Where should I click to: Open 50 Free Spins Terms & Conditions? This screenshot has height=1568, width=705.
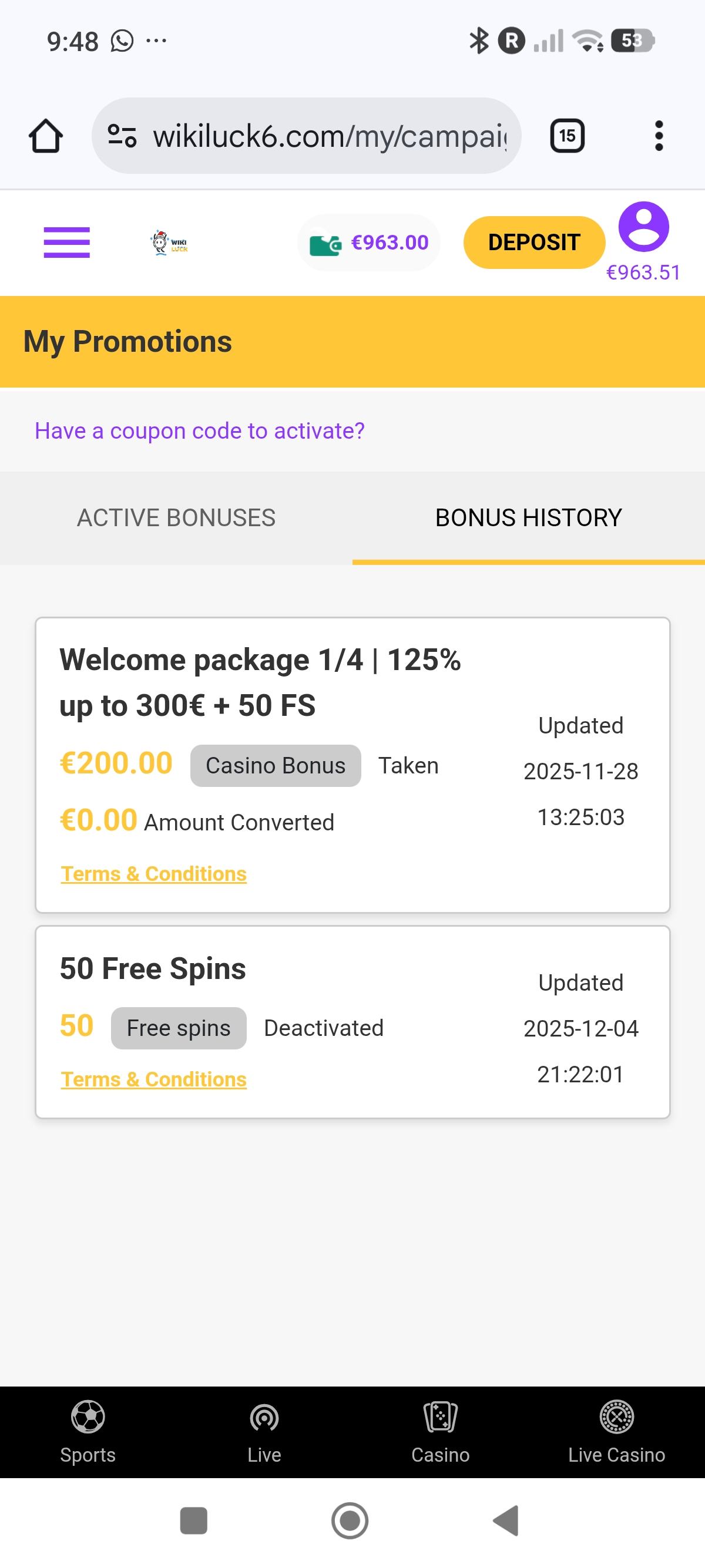[153, 1079]
